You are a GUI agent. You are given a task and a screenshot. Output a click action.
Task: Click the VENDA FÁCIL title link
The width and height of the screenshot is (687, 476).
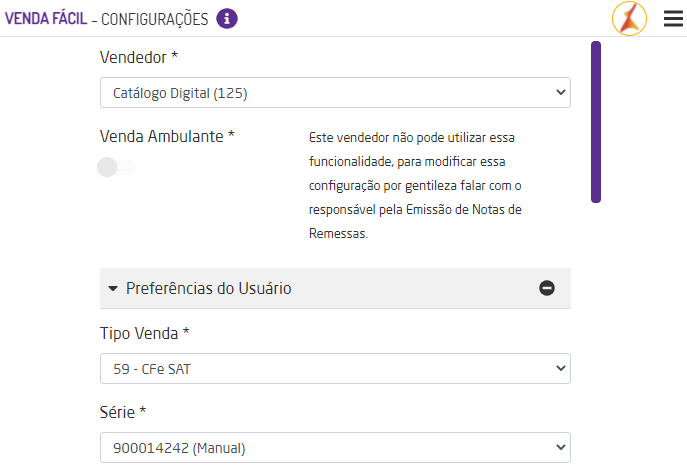pyautogui.click(x=45, y=19)
